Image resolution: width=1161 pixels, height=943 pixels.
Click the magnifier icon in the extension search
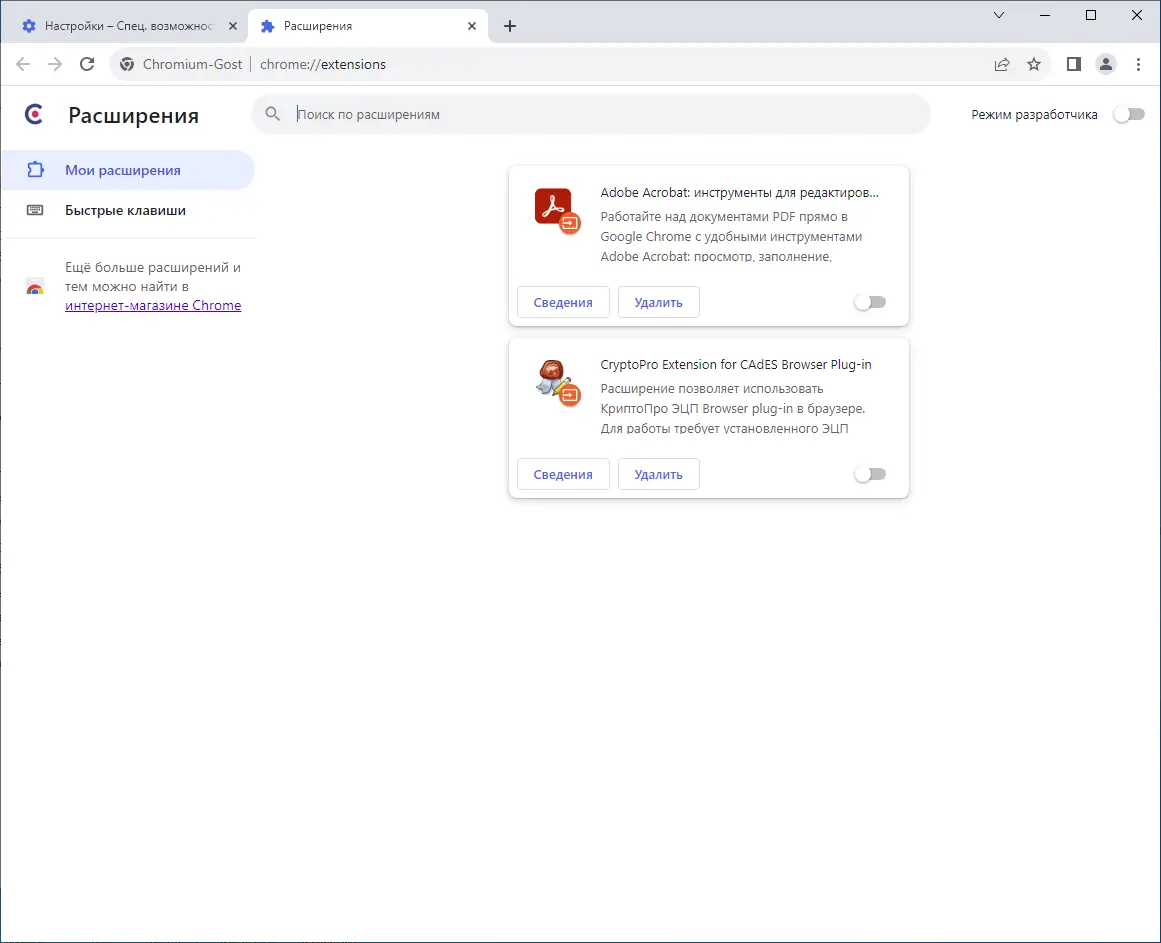click(x=272, y=114)
